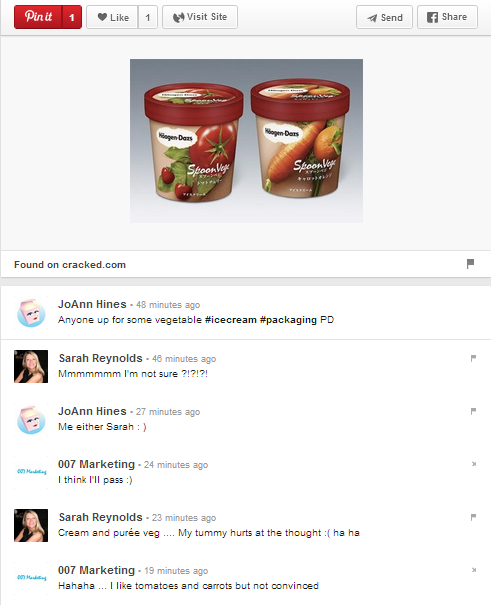This screenshot has width=491, height=605.
Task: Flag JoAnn Hines' 27 minutes ago comment
Action: pyautogui.click(x=473, y=411)
